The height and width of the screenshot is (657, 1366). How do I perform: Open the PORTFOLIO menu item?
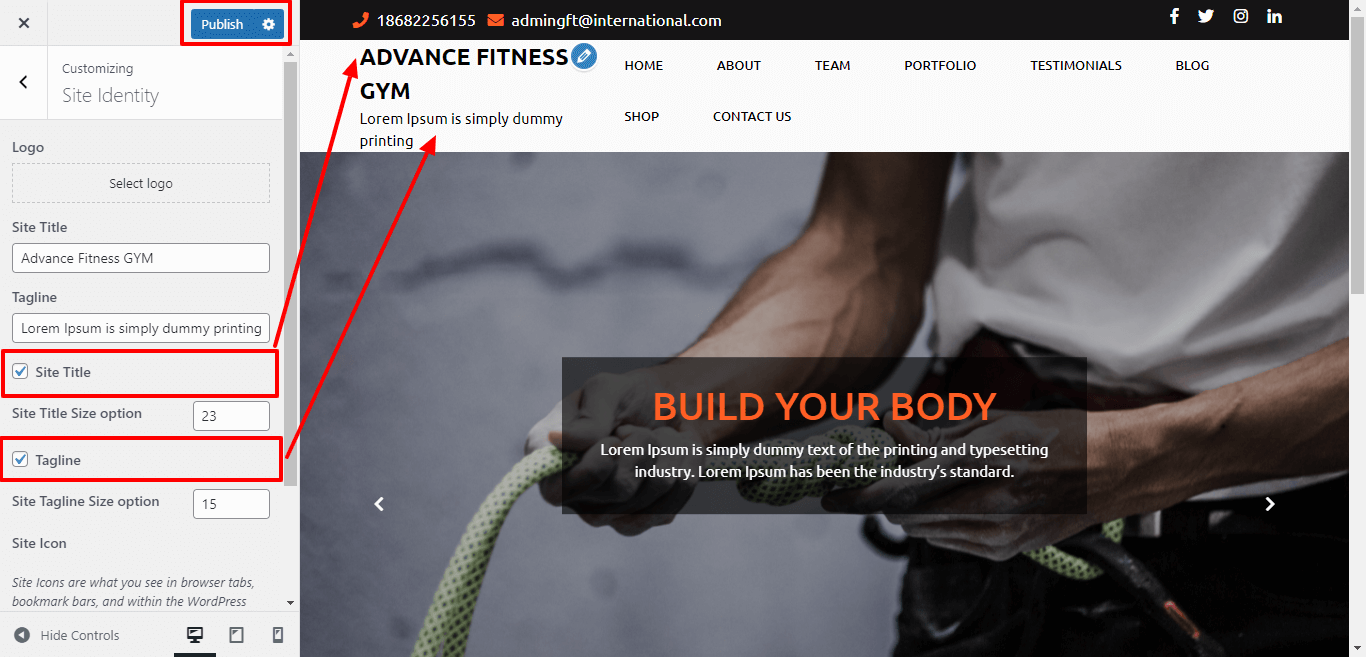[x=940, y=65]
